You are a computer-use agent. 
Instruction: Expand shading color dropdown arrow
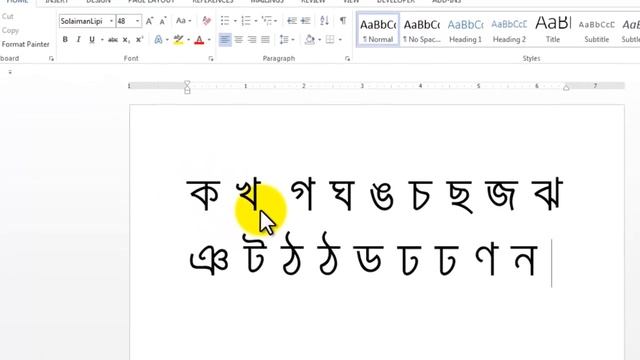[320, 40]
